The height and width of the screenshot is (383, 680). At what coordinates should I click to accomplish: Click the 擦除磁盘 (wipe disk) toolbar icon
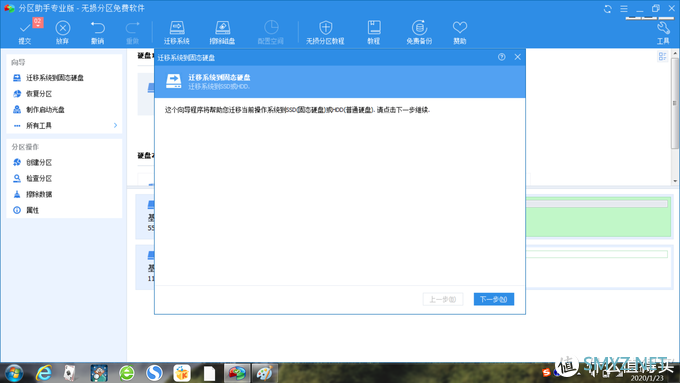click(x=222, y=28)
